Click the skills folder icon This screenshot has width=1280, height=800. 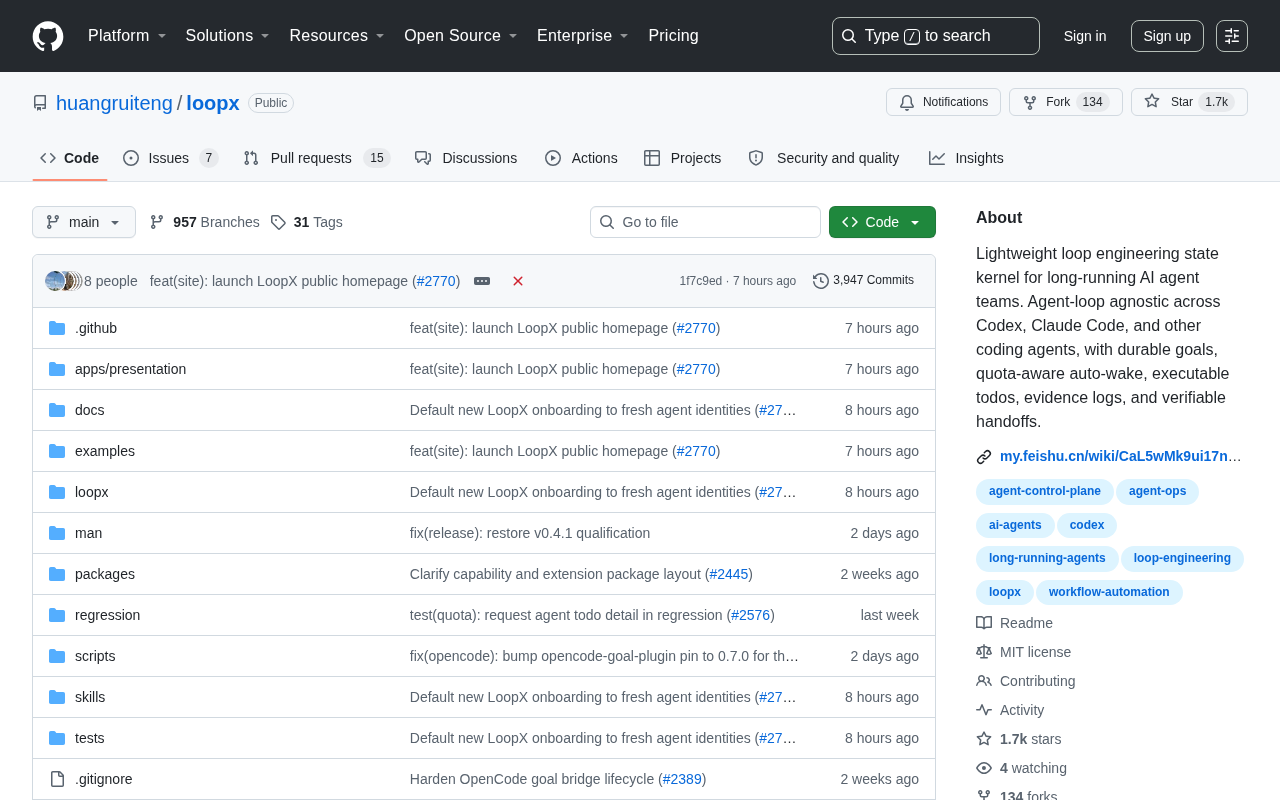pos(57,697)
